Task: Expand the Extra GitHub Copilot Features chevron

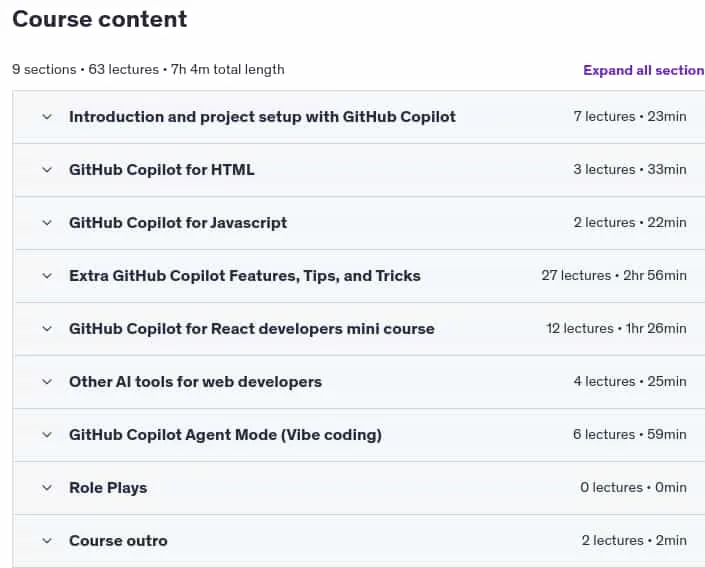Action: point(47,276)
